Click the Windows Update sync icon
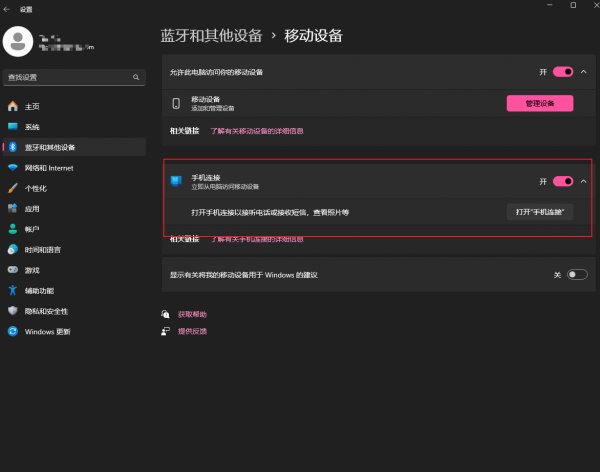Image resolution: width=600 pixels, height=472 pixels. coord(13,332)
